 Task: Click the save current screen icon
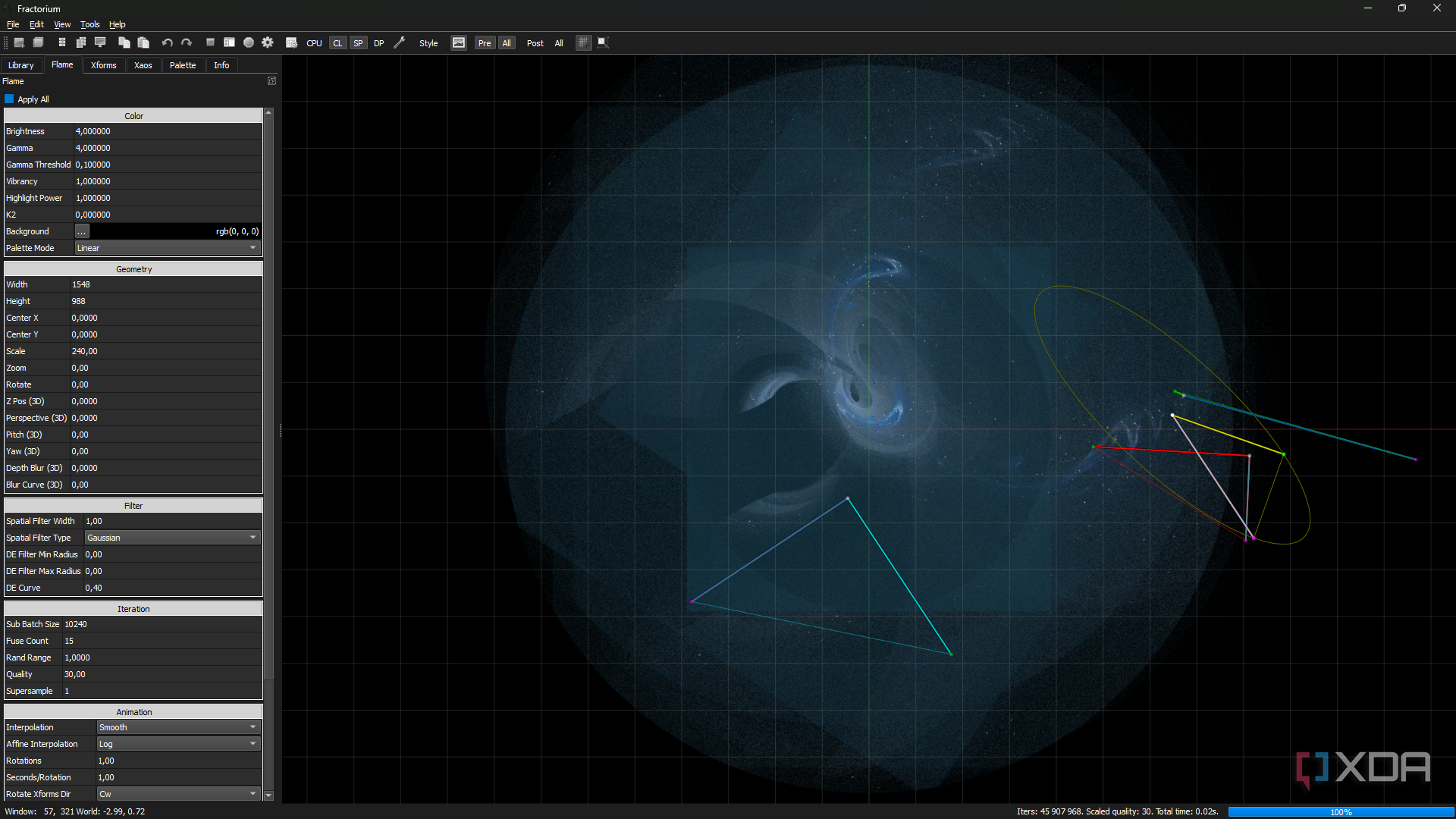(x=100, y=43)
